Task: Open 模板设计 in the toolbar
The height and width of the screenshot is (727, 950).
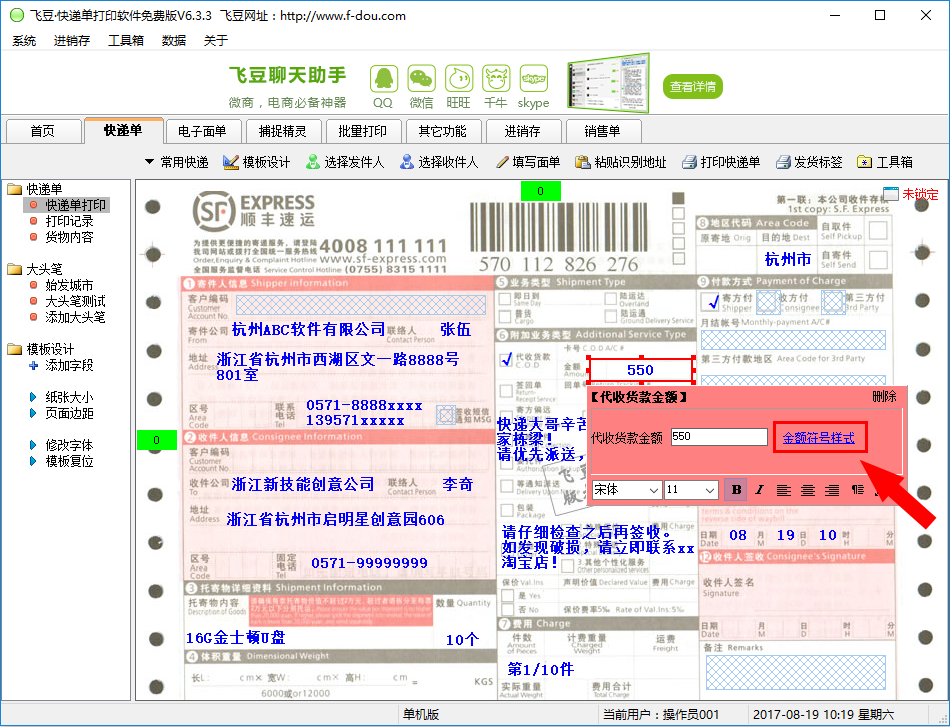Action: pyautogui.click(x=256, y=162)
